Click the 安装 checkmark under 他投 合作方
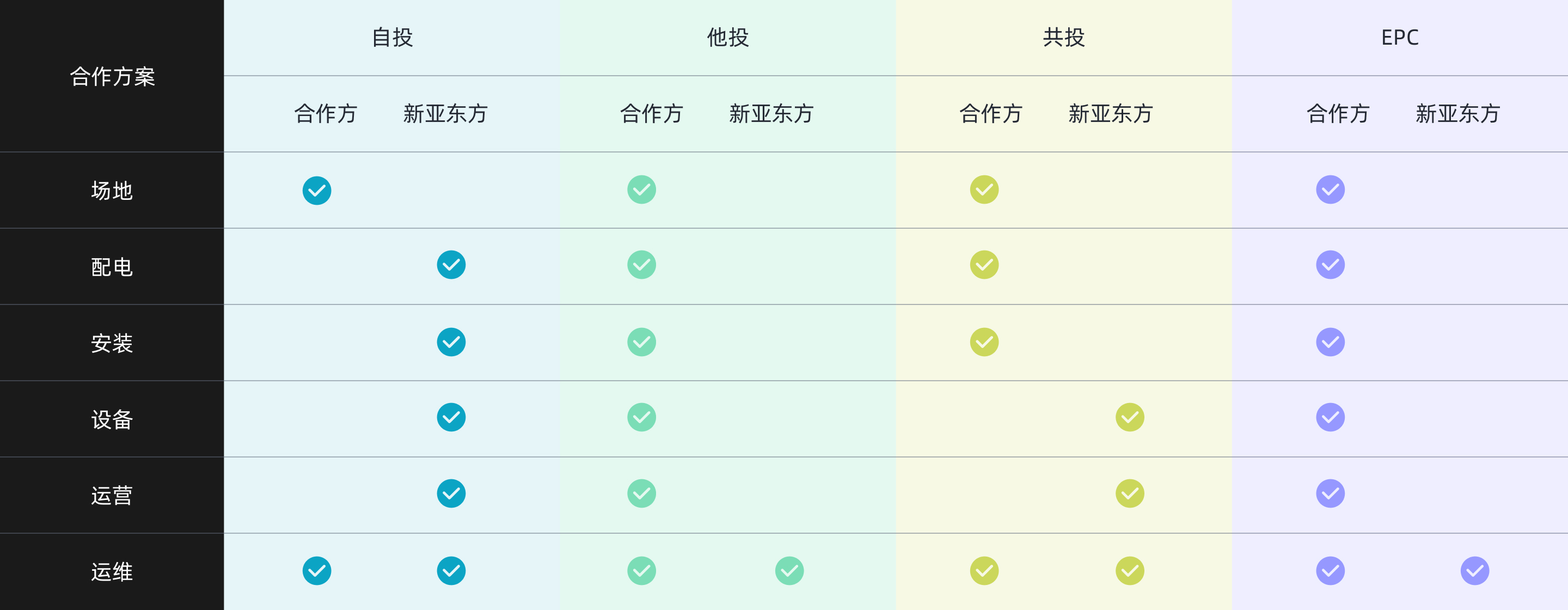1568x610 pixels. (x=641, y=342)
